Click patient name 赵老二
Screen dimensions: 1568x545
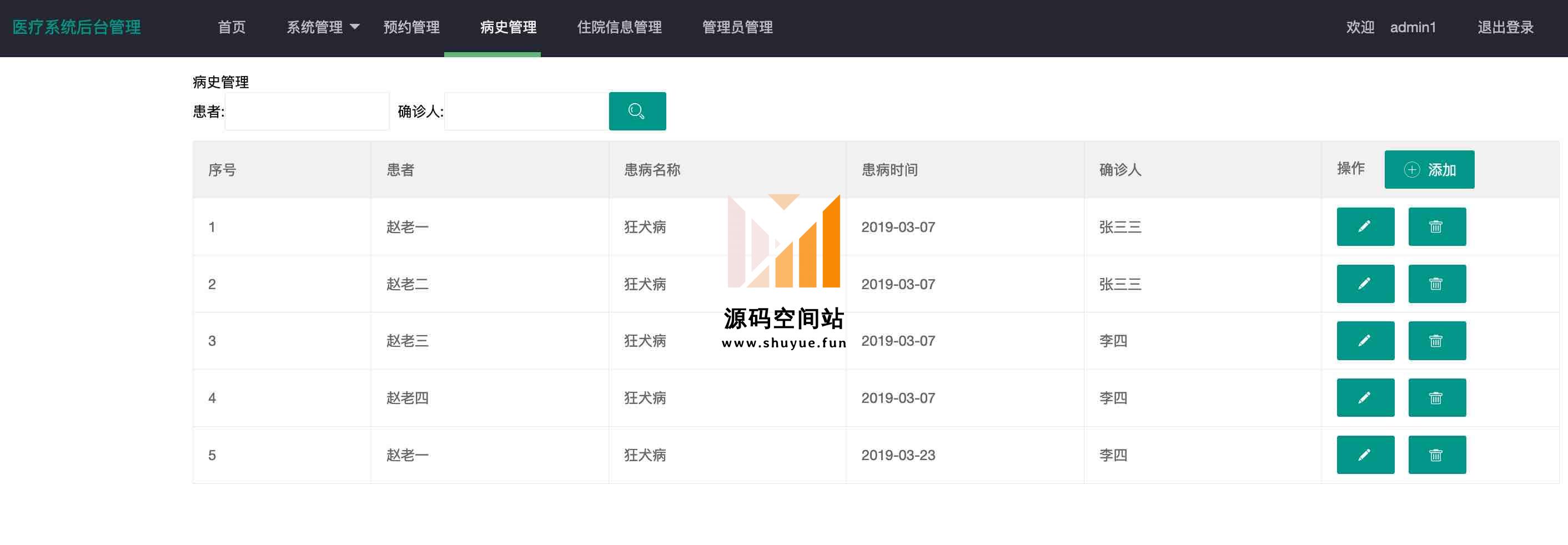coord(407,284)
